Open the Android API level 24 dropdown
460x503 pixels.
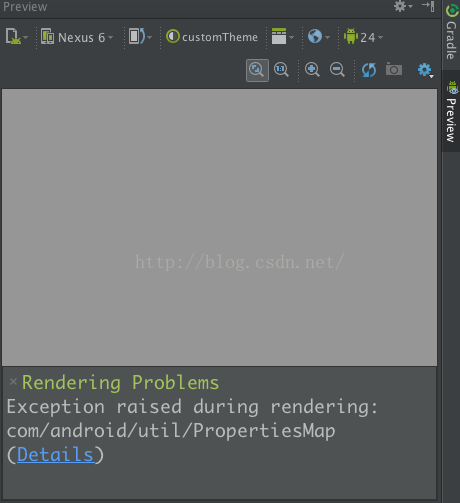click(363, 37)
